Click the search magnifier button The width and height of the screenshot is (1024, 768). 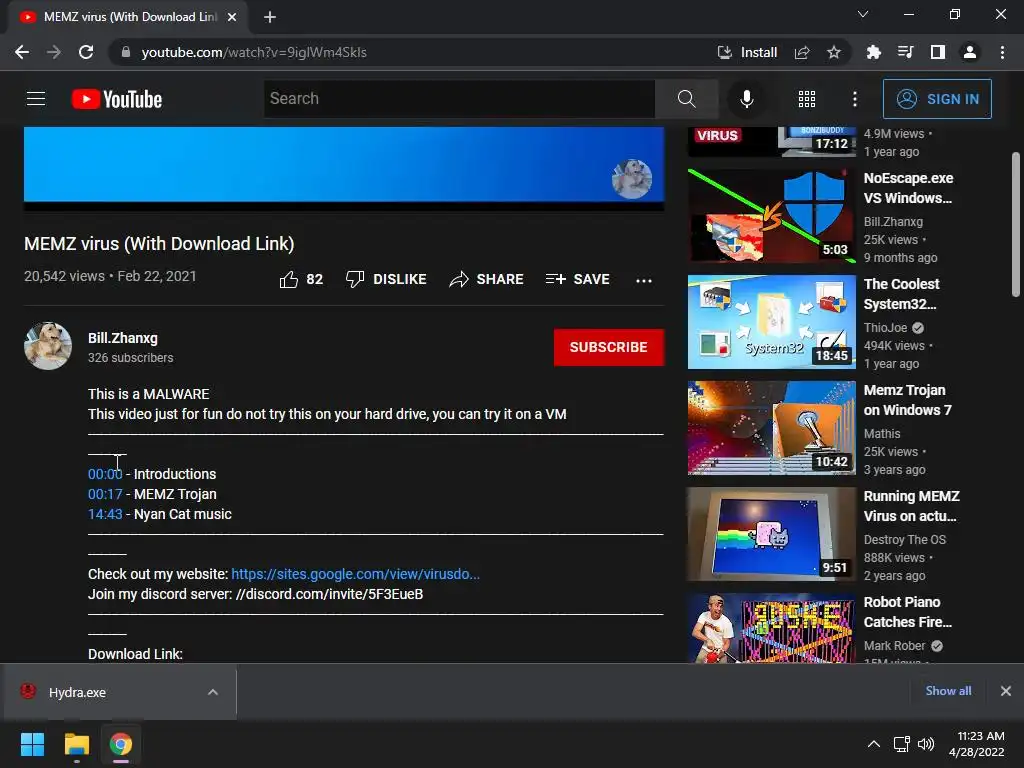point(686,99)
